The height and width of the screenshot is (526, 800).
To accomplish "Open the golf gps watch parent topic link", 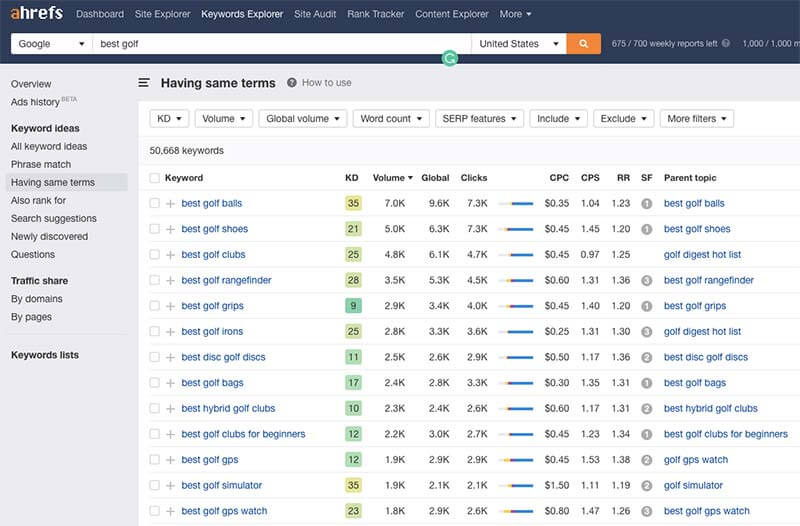I will click(695, 459).
